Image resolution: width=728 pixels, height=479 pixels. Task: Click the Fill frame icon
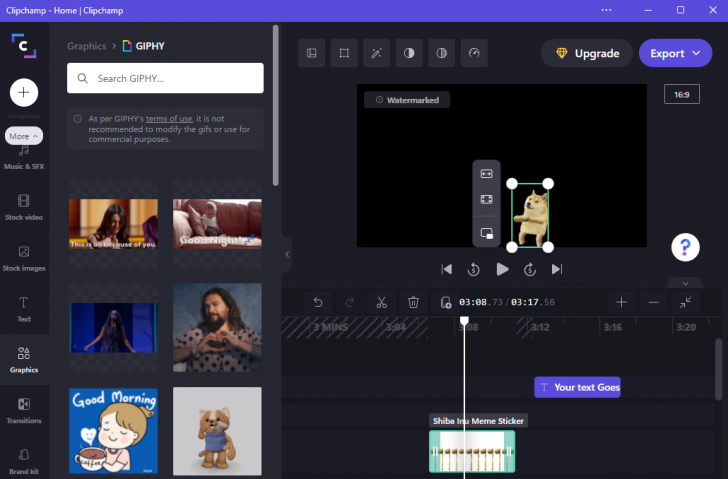click(487, 200)
